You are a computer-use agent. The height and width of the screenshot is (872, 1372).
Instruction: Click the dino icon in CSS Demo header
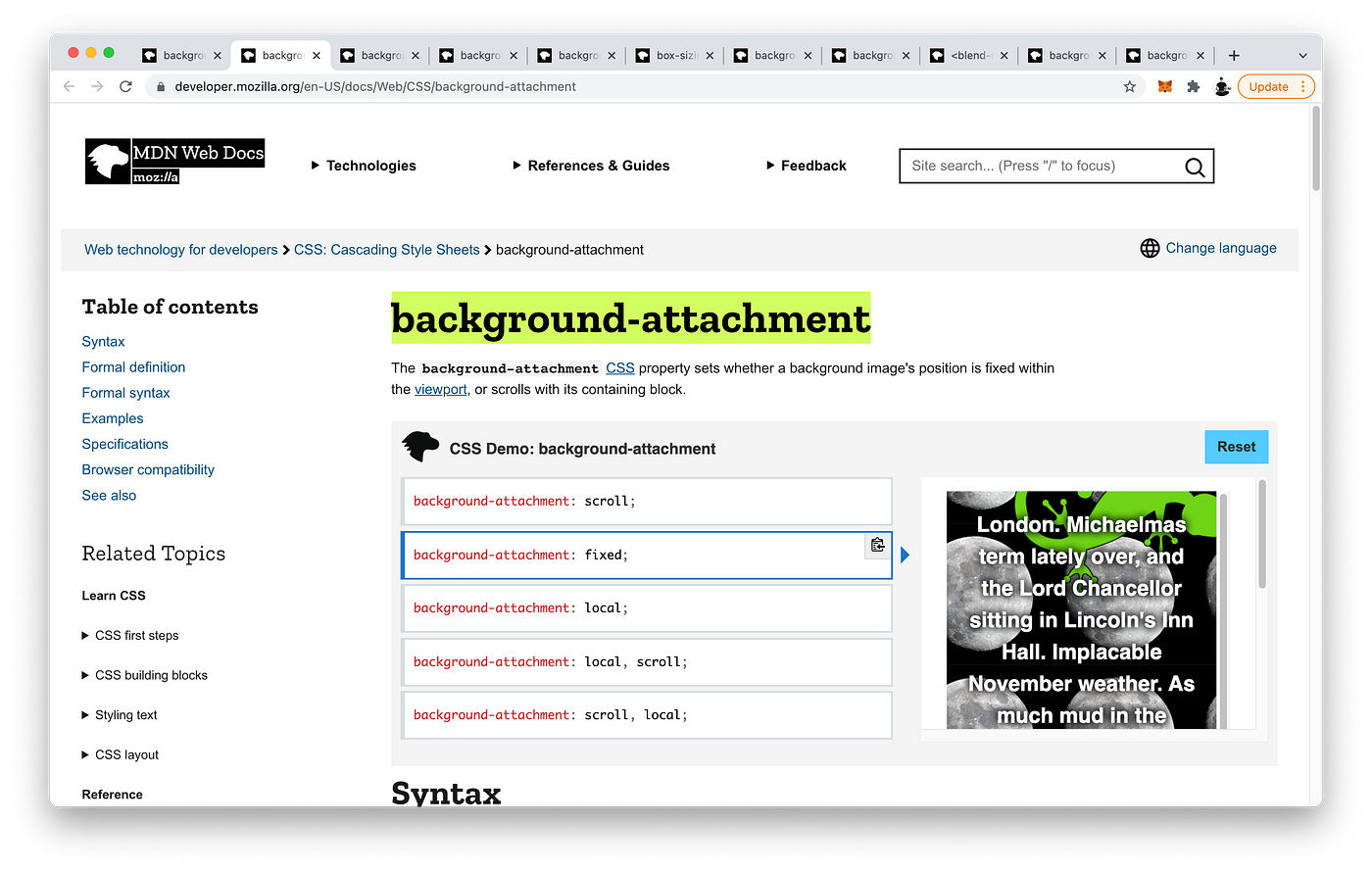[420, 447]
